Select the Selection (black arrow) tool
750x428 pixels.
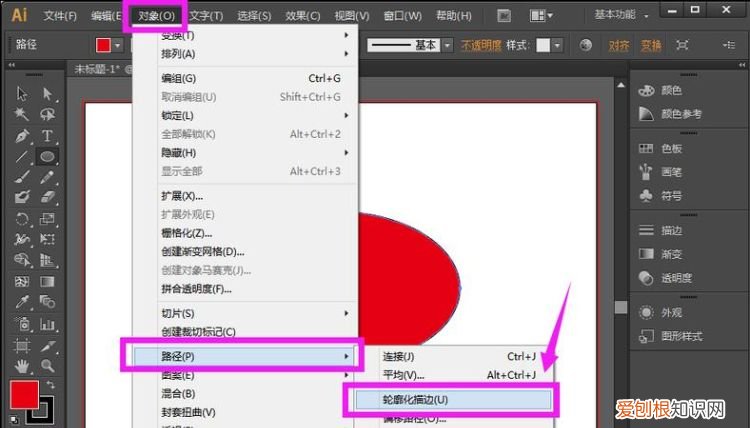22,93
